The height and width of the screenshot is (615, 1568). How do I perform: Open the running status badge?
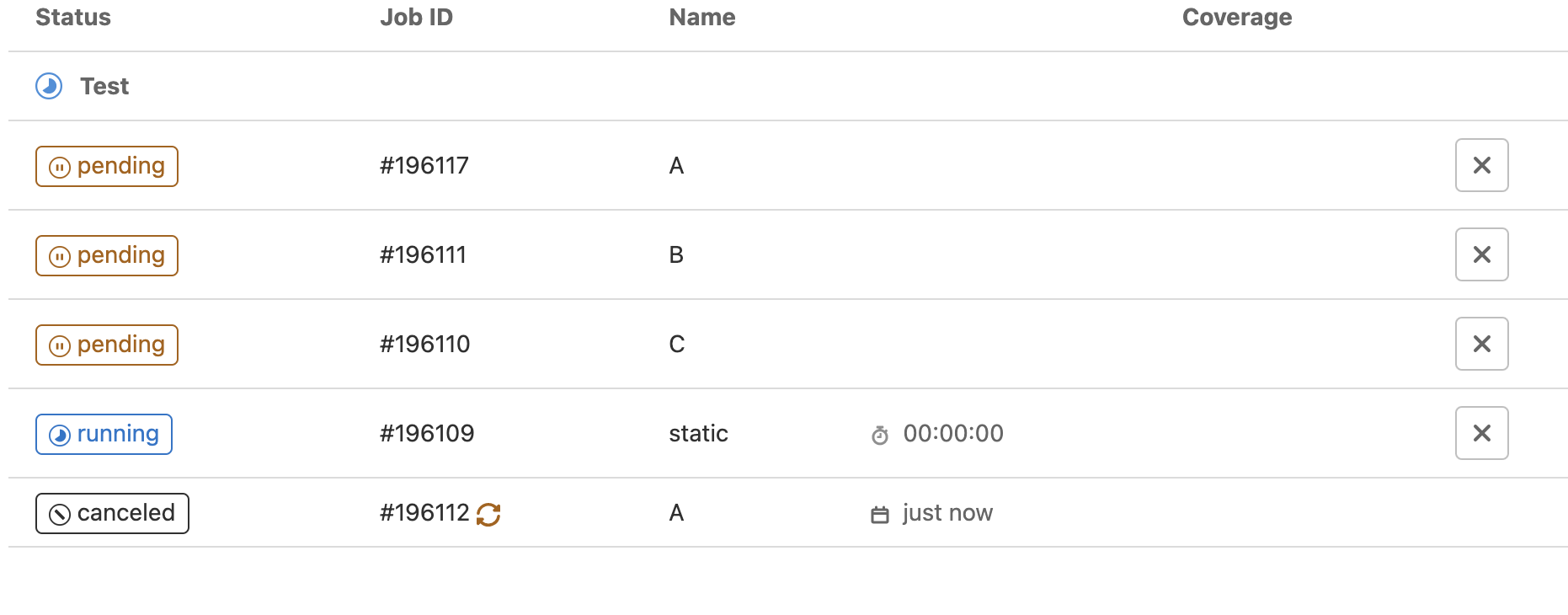point(104,434)
